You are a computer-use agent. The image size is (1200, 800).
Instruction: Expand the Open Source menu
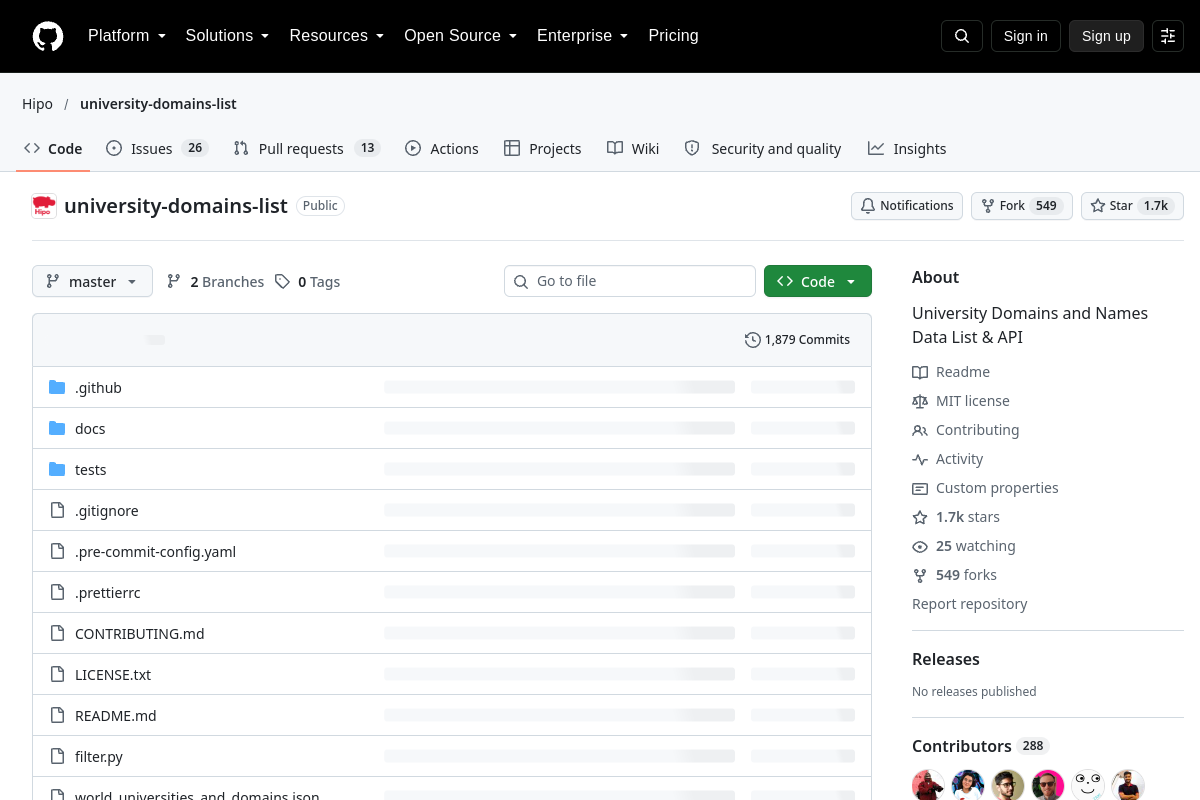click(x=461, y=36)
